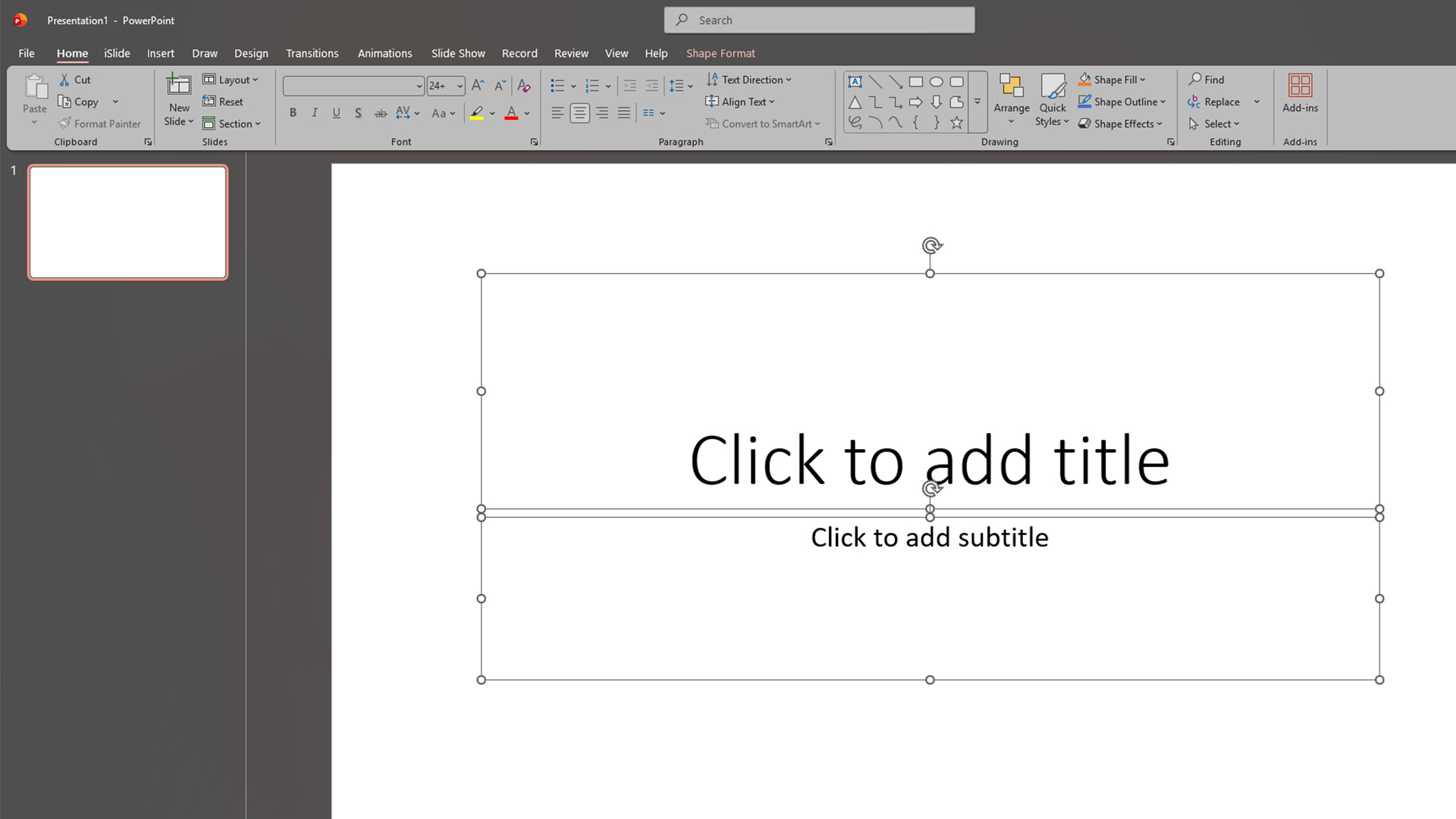Toggle underline formatting
Screen dimensions: 1456x819
tap(337, 113)
